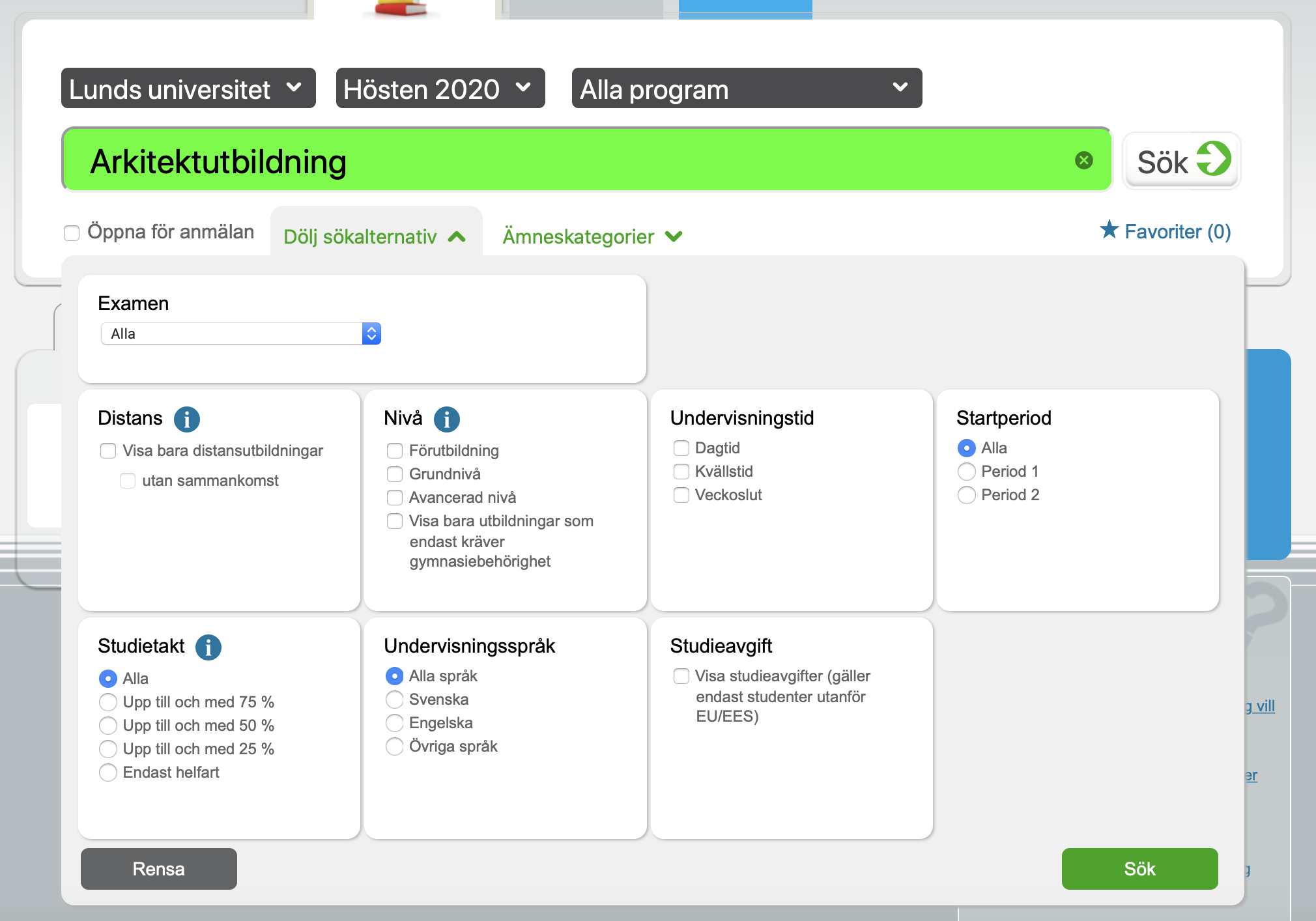1316x921 pixels.
Task: Click the green arrow icon inside Sök
Action: (x=1213, y=158)
